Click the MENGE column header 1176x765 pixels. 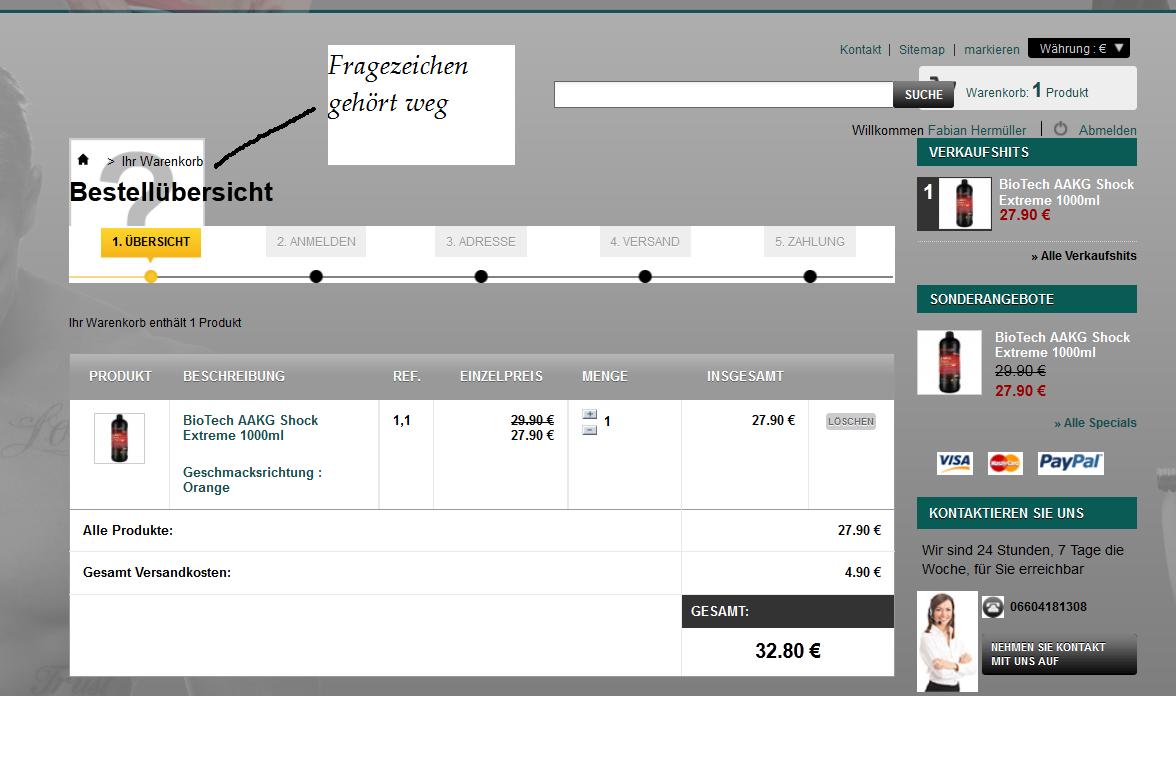[604, 376]
